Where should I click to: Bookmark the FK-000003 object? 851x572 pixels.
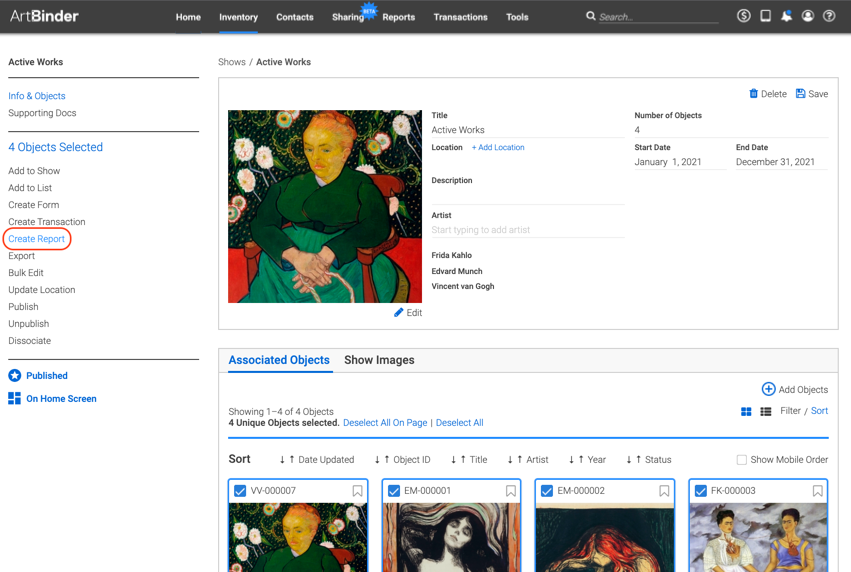(x=817, y=491)
